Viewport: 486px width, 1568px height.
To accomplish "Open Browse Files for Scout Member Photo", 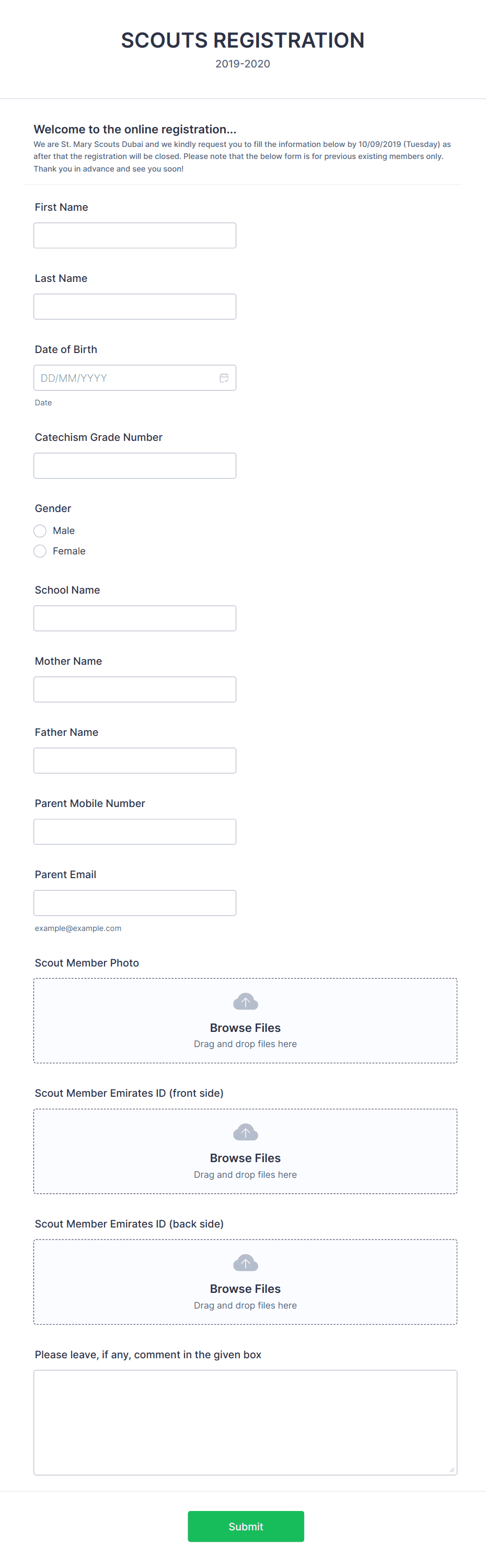I will pyautogui.click(x=245, y=1028).
